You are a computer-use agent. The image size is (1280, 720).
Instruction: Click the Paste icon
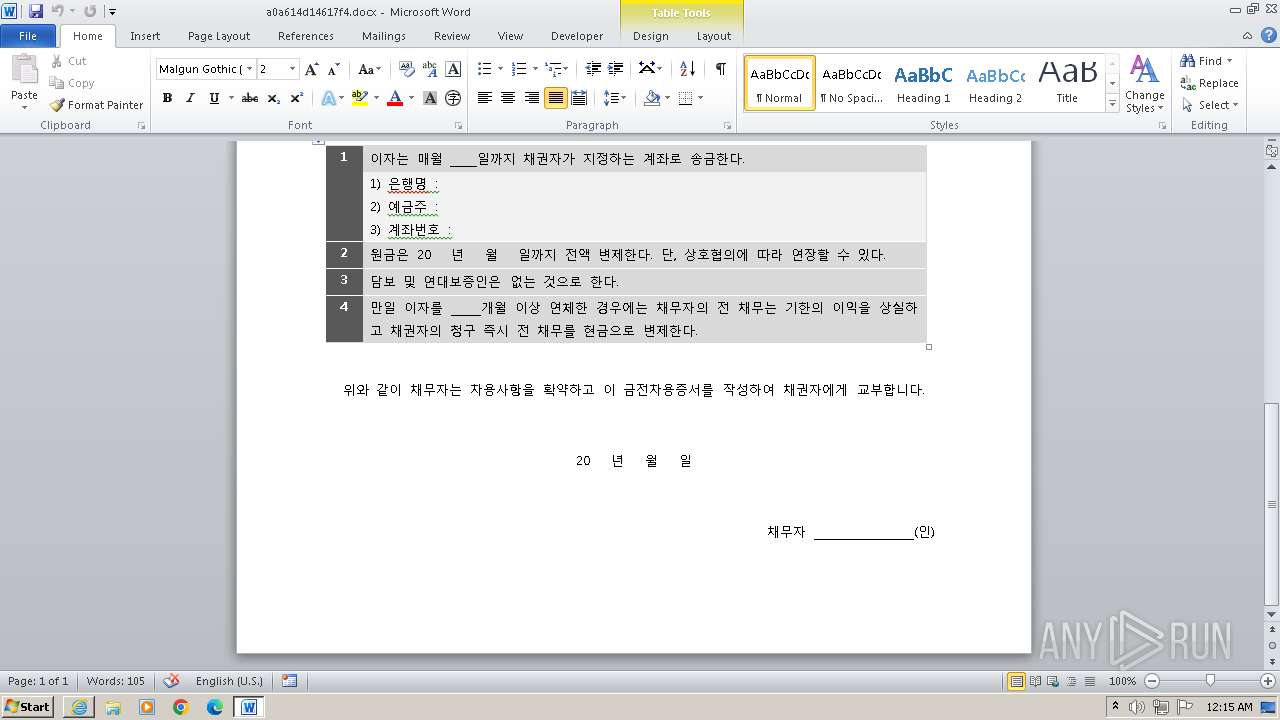click(24, 70)
